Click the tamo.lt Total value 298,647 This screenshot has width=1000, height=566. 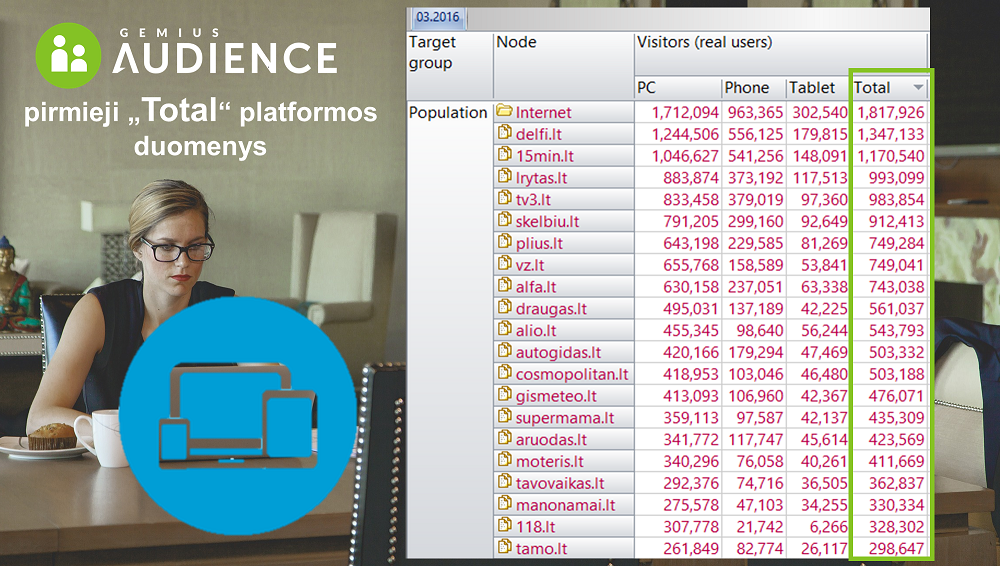[x=896, y=549]
